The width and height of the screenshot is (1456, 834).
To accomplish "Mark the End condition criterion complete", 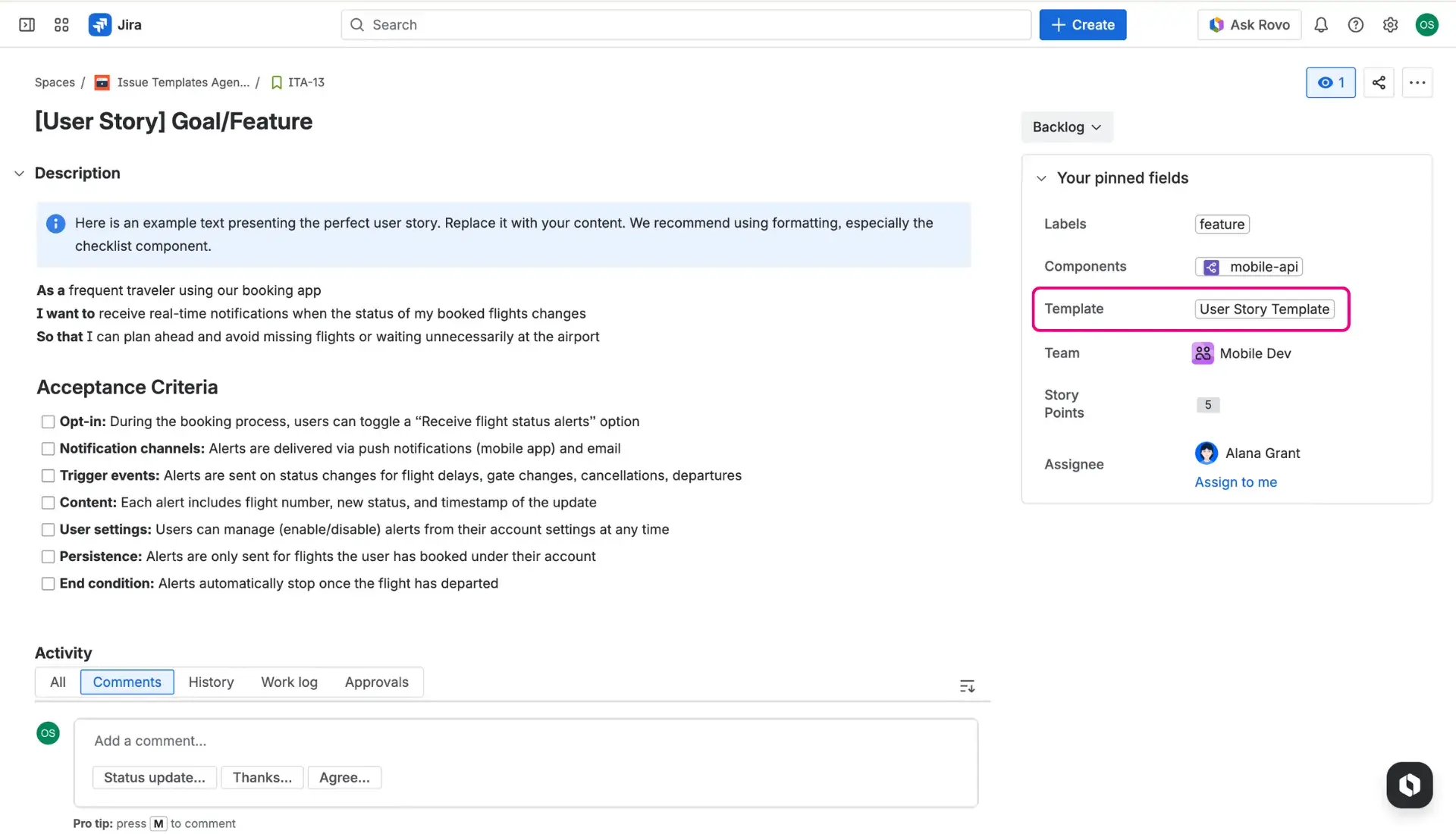I will click(x=48, y=583).
